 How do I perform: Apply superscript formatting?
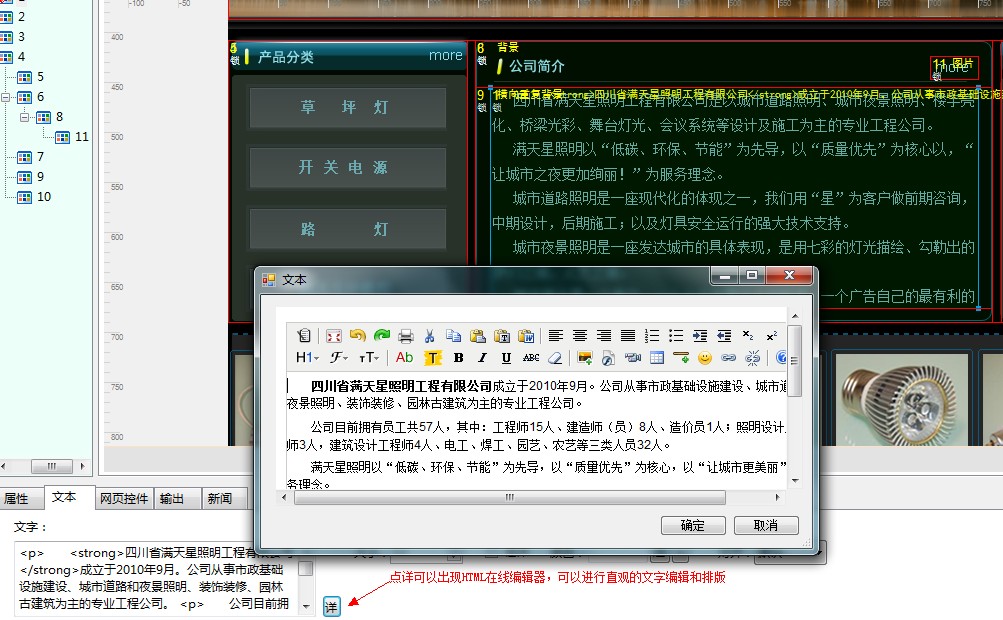(x=772, y=335)
